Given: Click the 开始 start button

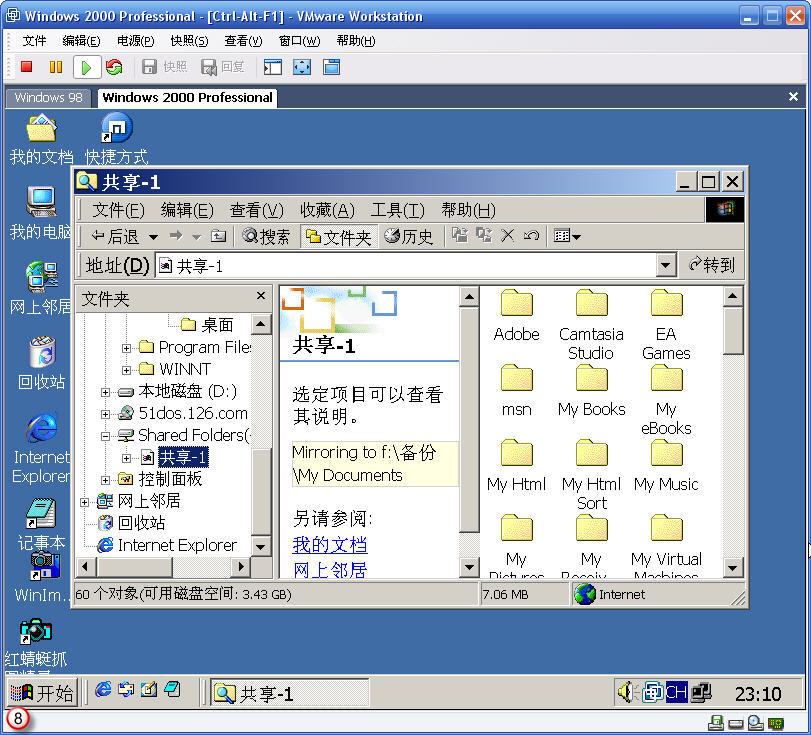Looking at the screenshot, I should 42,693.
